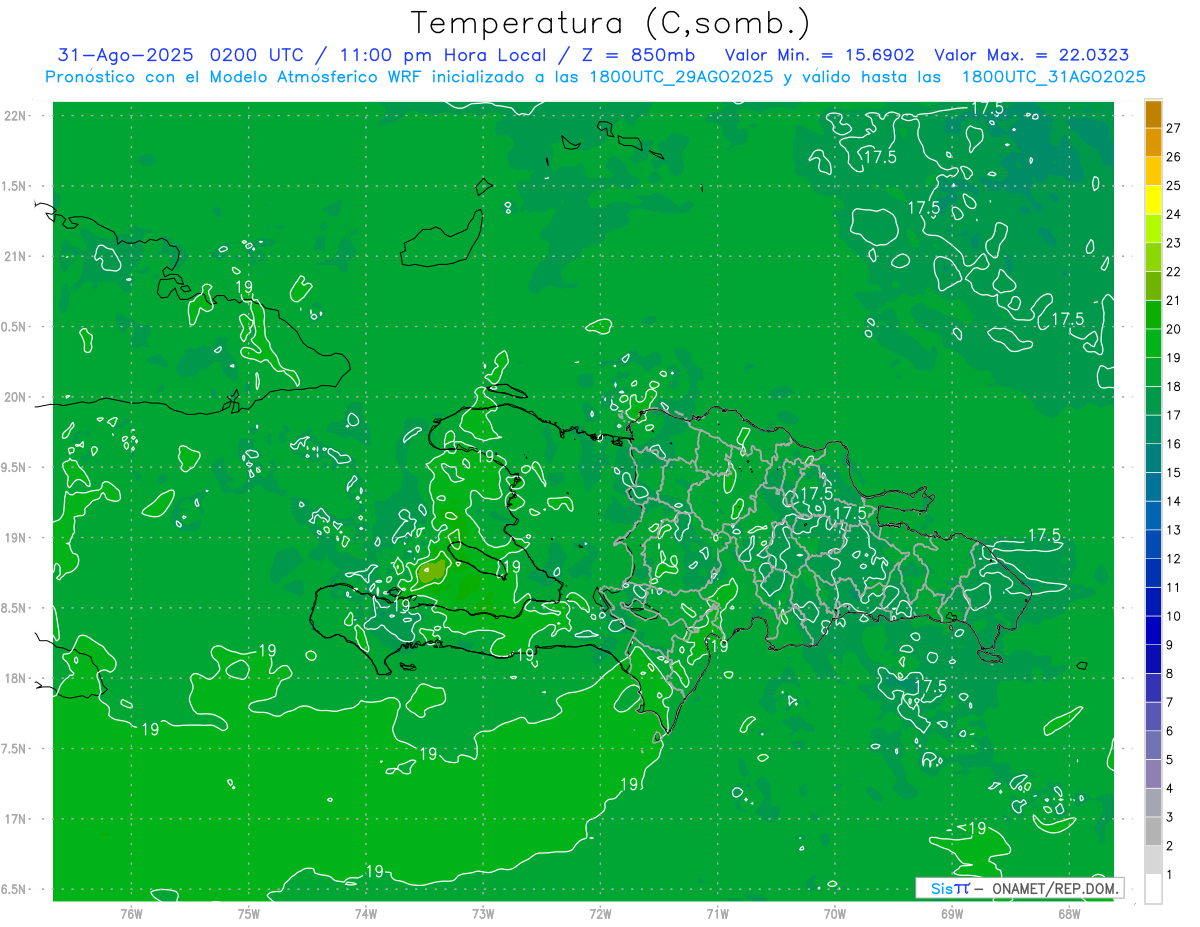Click the "18N" latitude axis label

coord(16,679)
